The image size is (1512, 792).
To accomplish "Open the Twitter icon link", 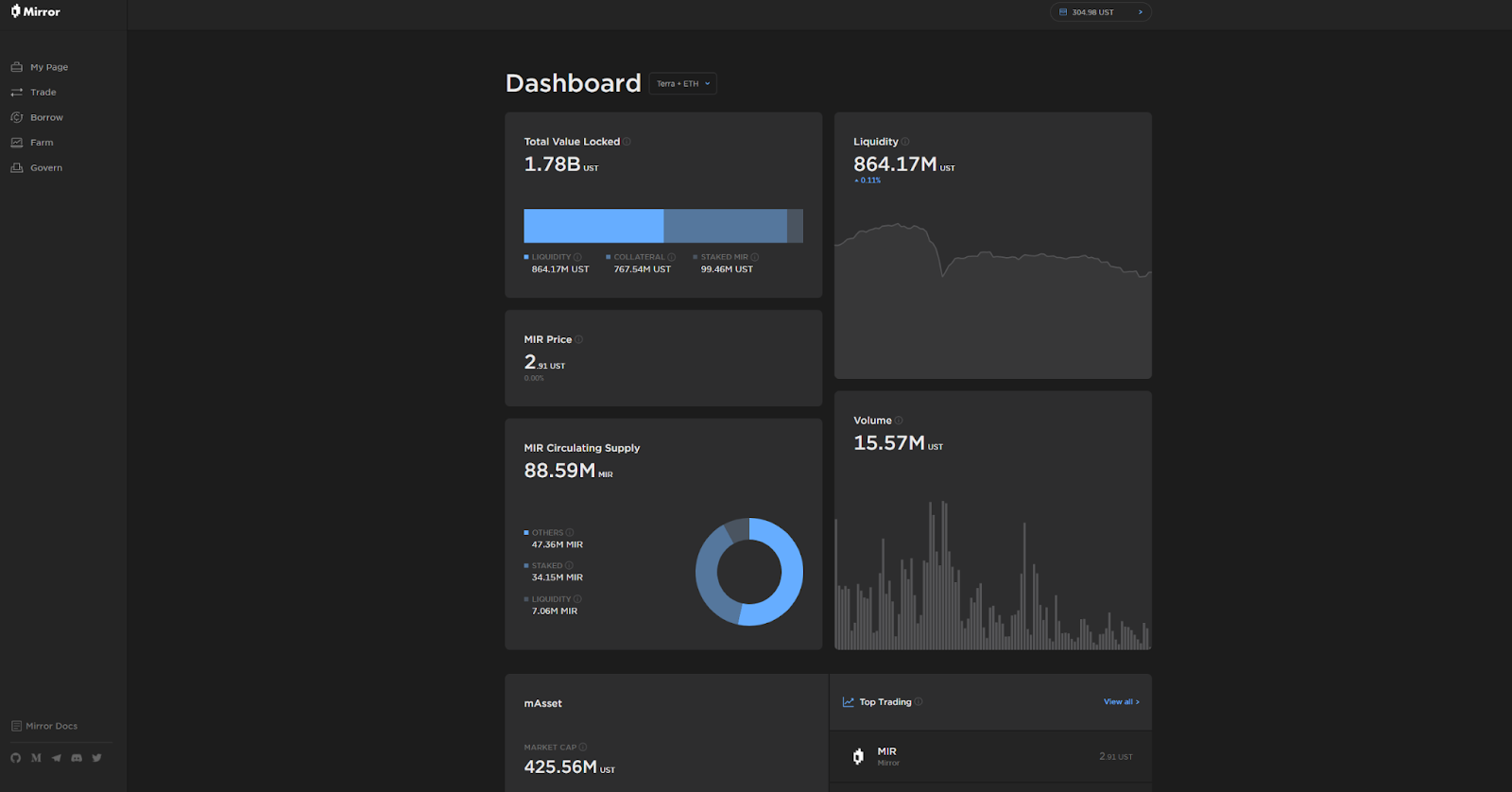I will (x=96, y=758).
